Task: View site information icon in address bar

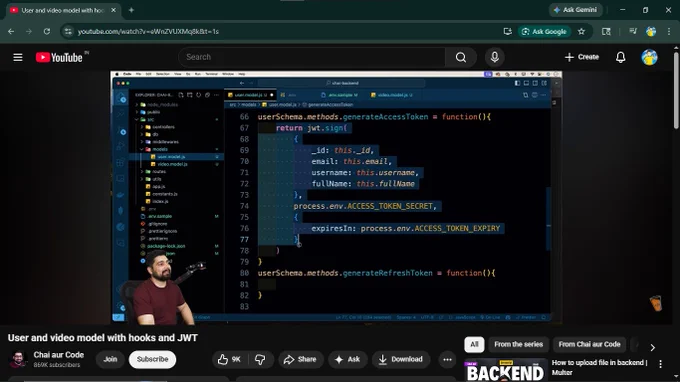Action: pyautogui.click(x=68, y=32)
